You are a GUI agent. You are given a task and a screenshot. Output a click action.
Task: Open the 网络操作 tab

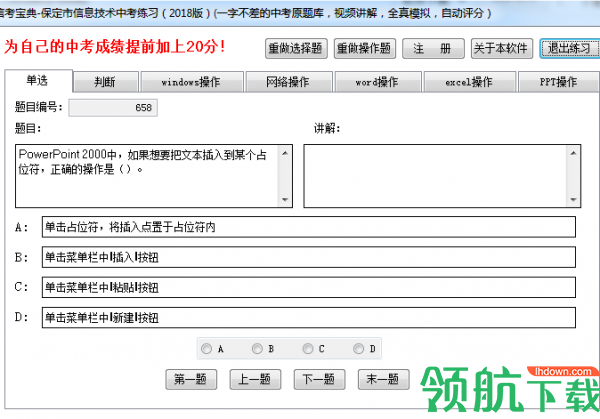point(289,82)
